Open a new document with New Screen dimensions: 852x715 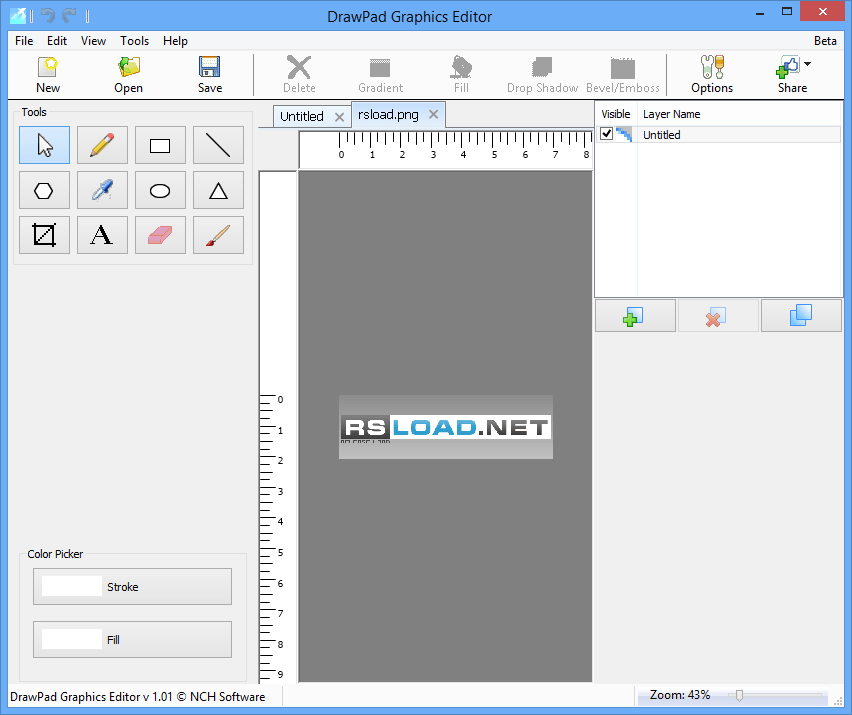pyautogui.click(x=47, y=74)
